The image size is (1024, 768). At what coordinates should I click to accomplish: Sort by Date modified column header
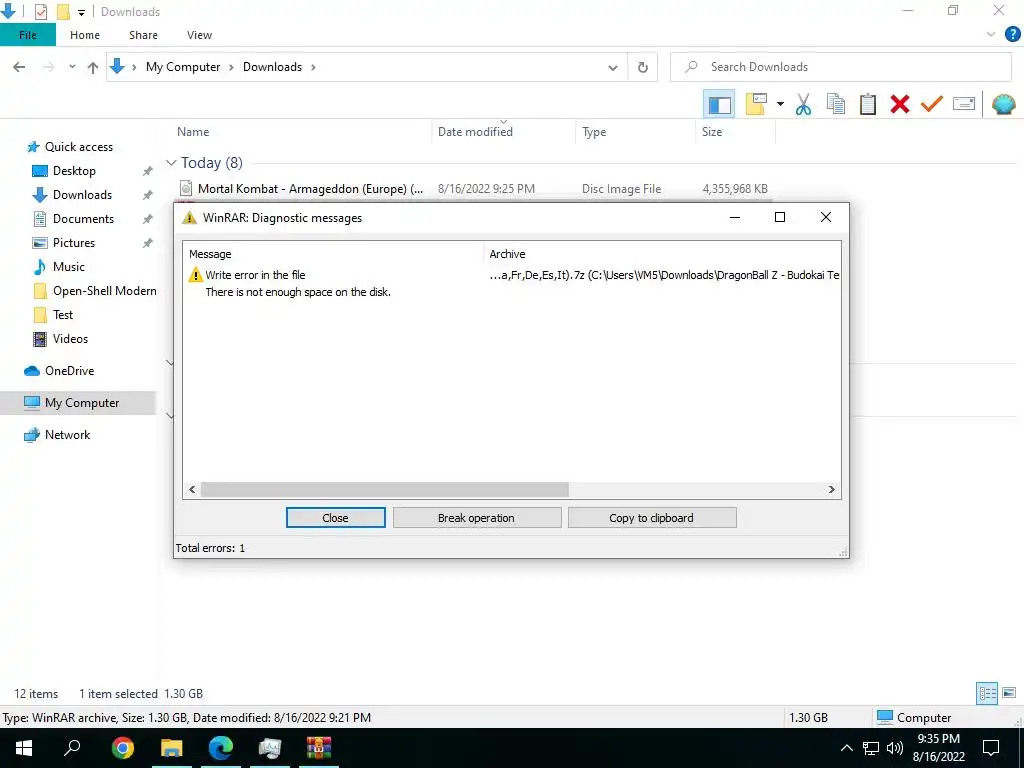click(x=475, y=132)
